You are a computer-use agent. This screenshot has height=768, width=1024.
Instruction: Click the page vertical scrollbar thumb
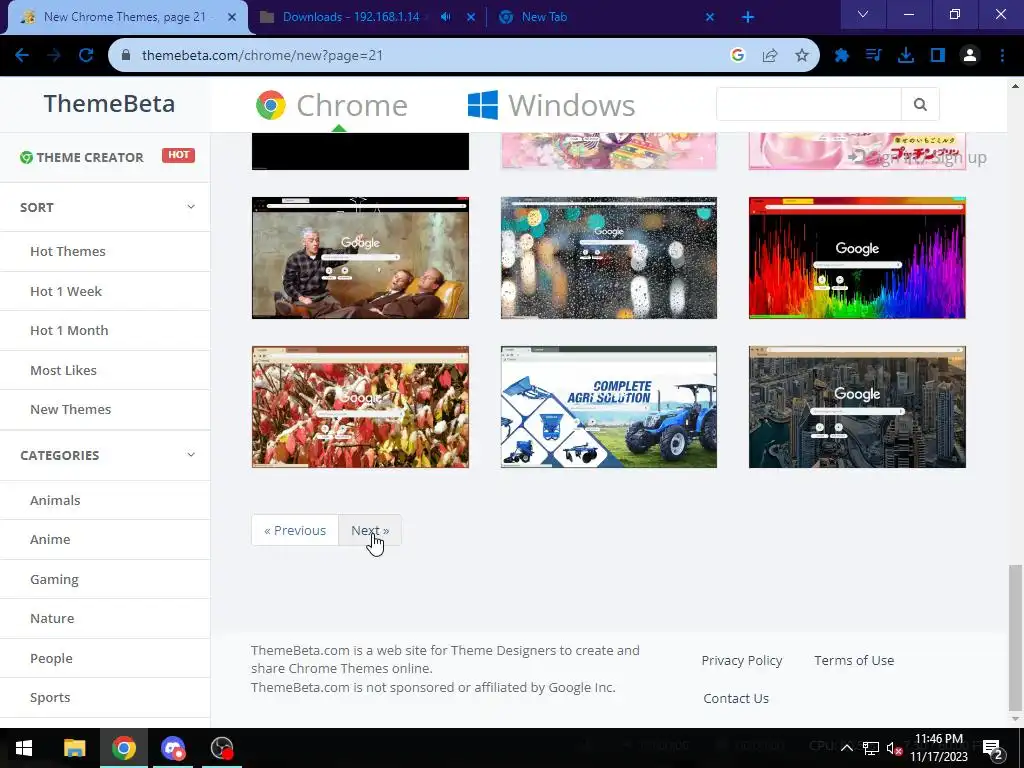[x=1015, y=637]
